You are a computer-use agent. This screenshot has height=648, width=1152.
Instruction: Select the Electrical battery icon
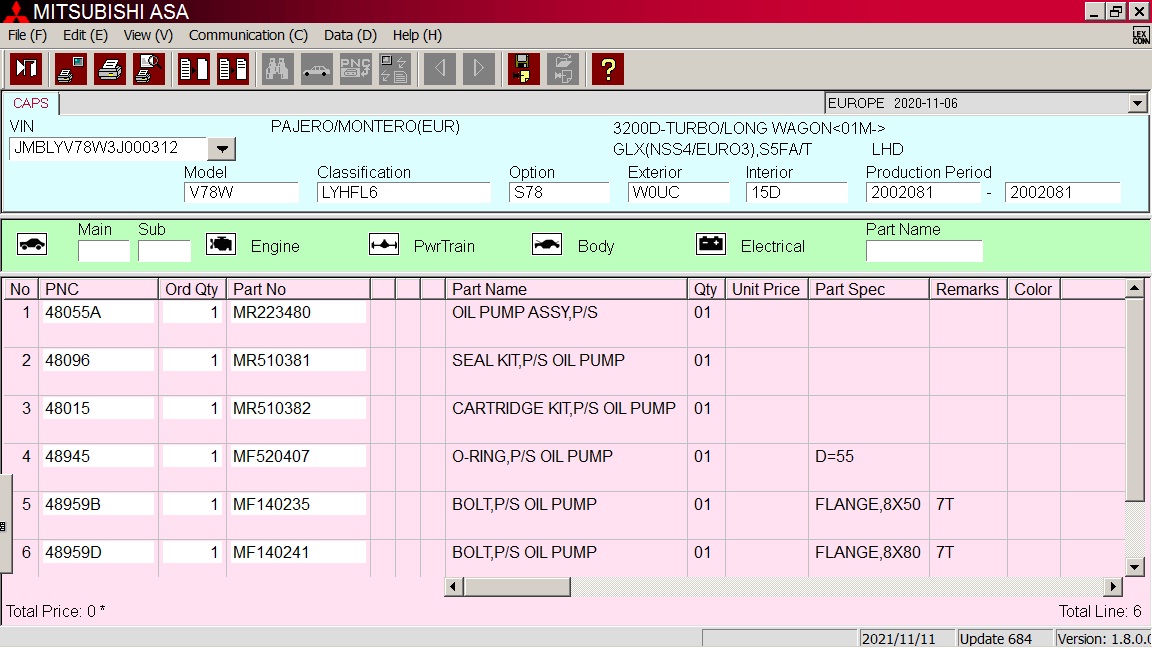711,245
